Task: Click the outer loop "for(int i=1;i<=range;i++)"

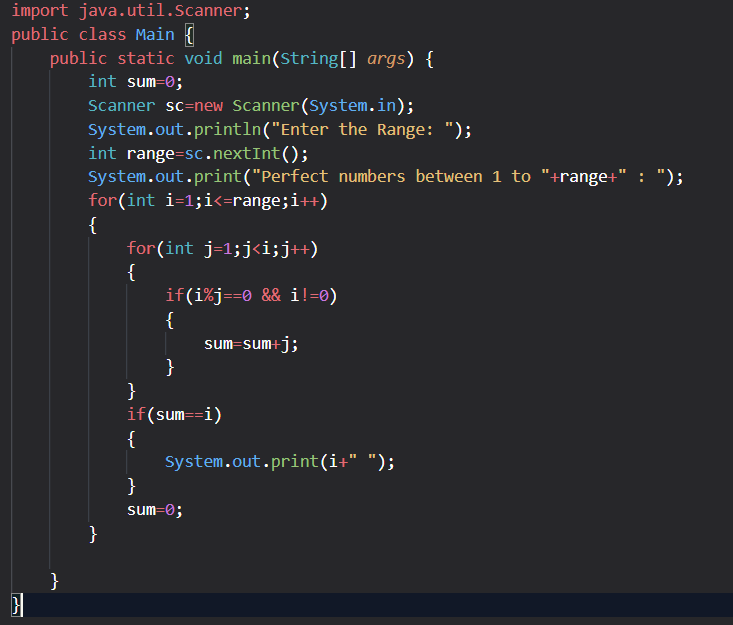Action: pyautogui.click(x=208, y=201)
